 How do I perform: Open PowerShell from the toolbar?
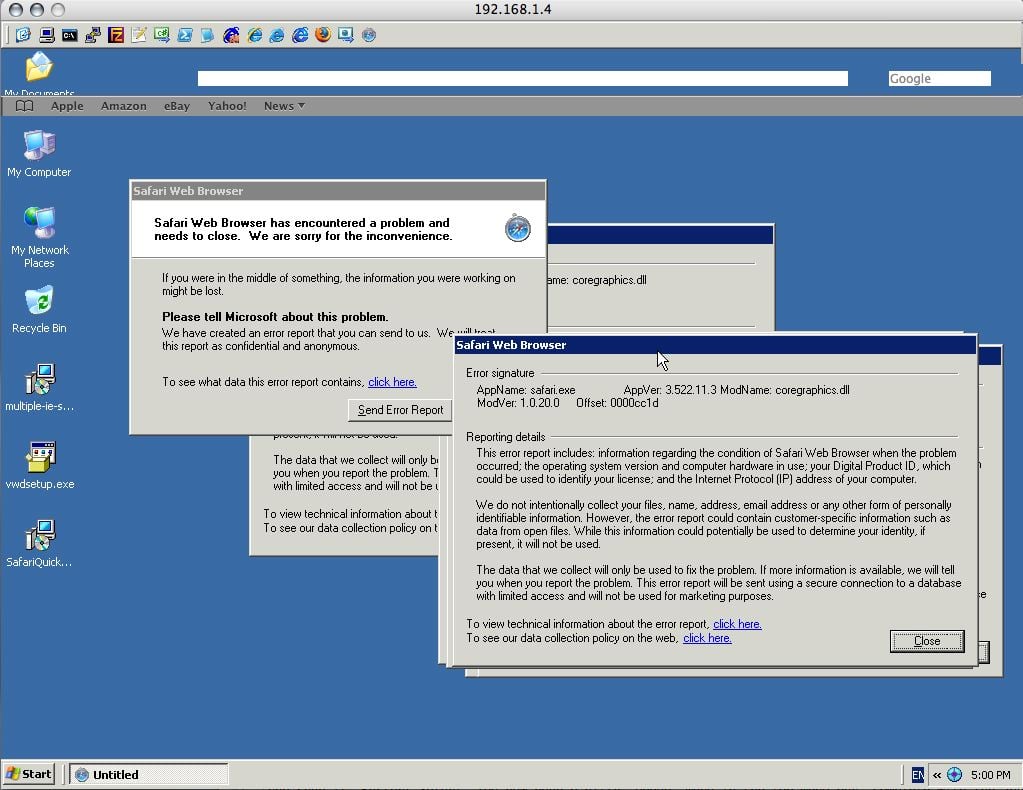[185, 35]
